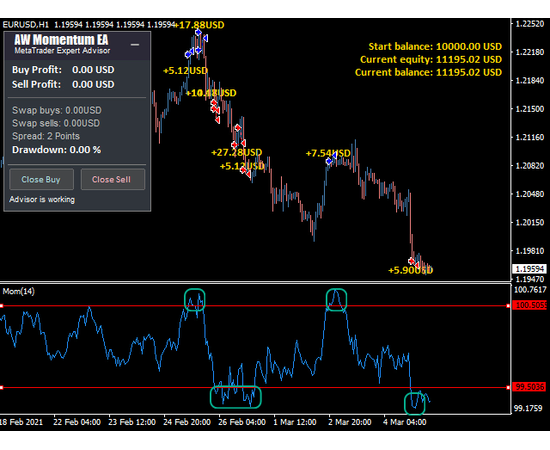Click the EURUSD,H1 chart title text

(x=26, y=25)
